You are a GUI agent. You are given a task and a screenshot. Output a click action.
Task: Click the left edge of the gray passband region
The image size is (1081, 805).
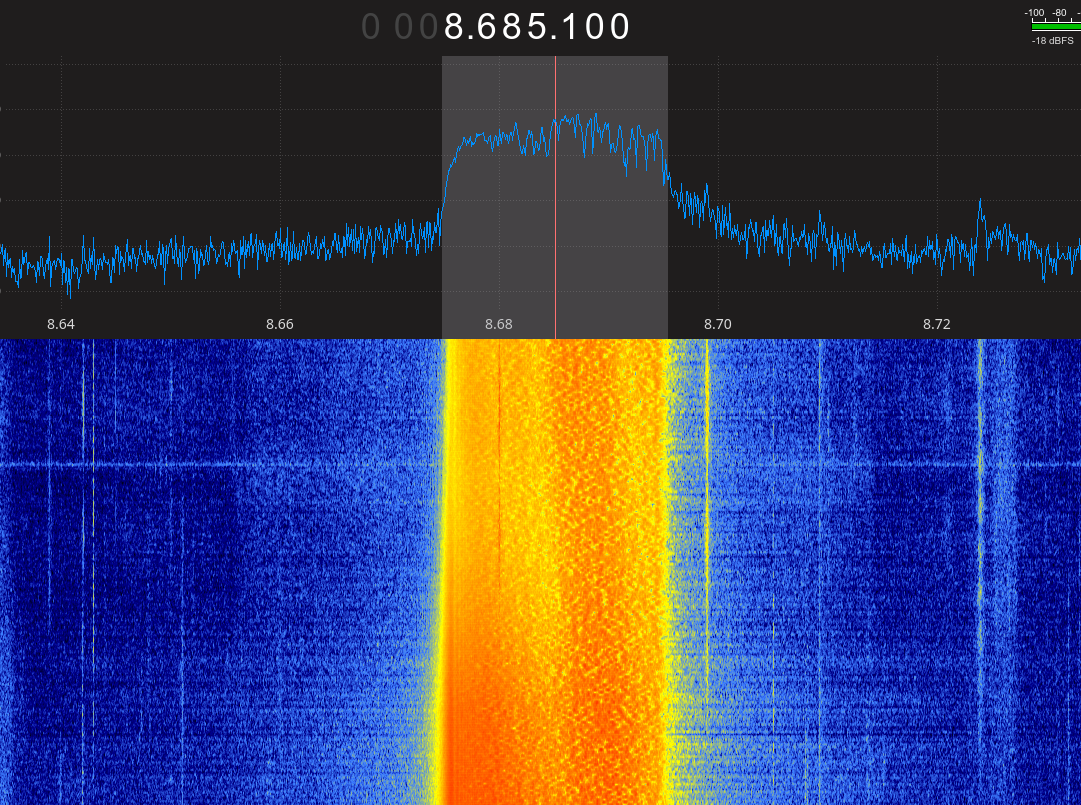[443, 200]
